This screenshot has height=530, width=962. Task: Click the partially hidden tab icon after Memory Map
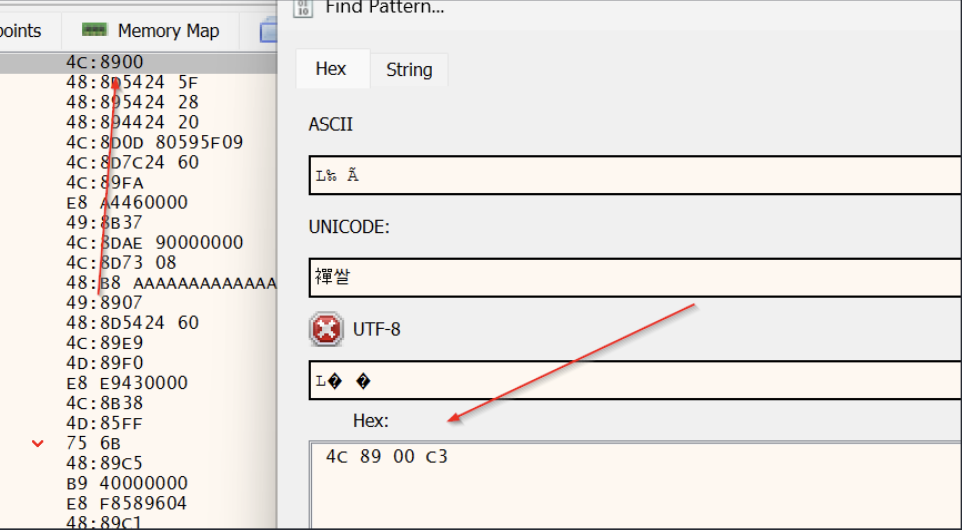(268, 31)
